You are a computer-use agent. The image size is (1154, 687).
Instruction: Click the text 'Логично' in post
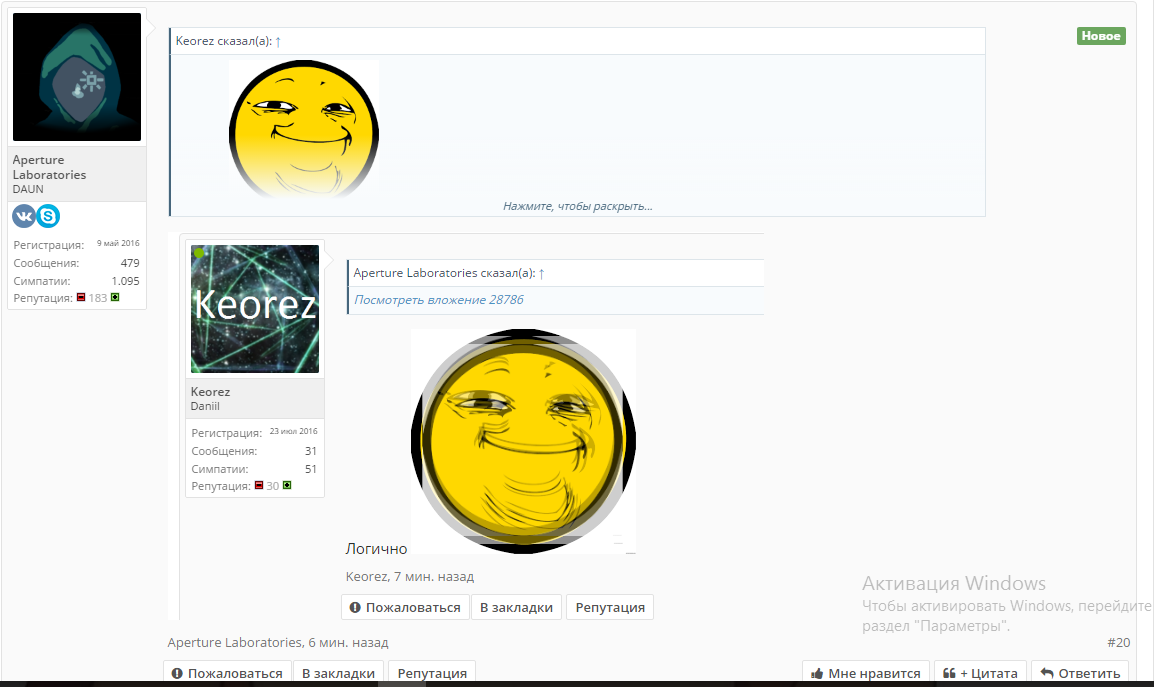point(376,549)
